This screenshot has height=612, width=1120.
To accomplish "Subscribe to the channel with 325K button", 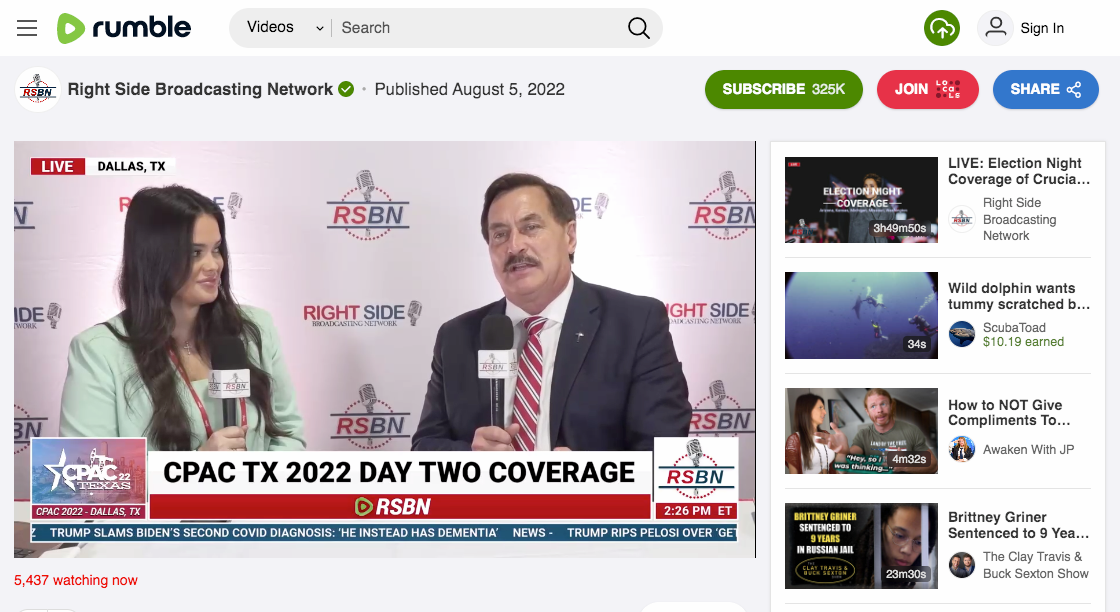I will click(784, 89).
